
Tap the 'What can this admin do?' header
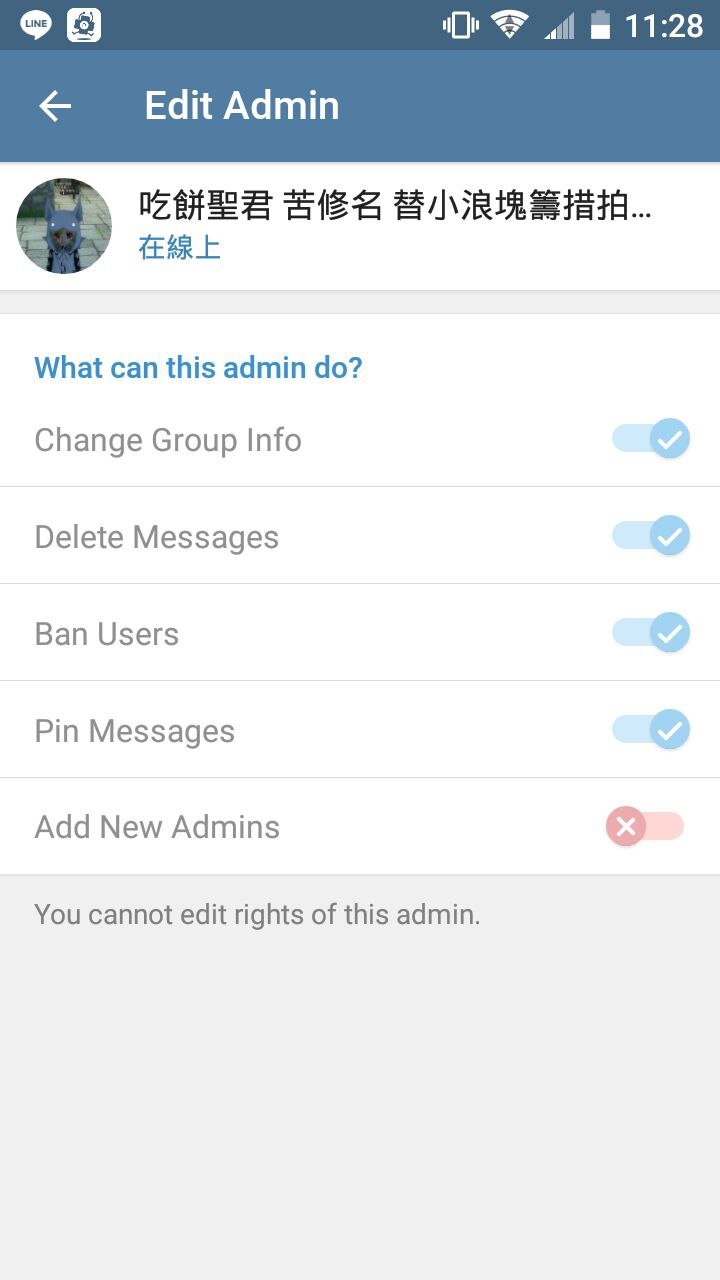click(198, 368)
